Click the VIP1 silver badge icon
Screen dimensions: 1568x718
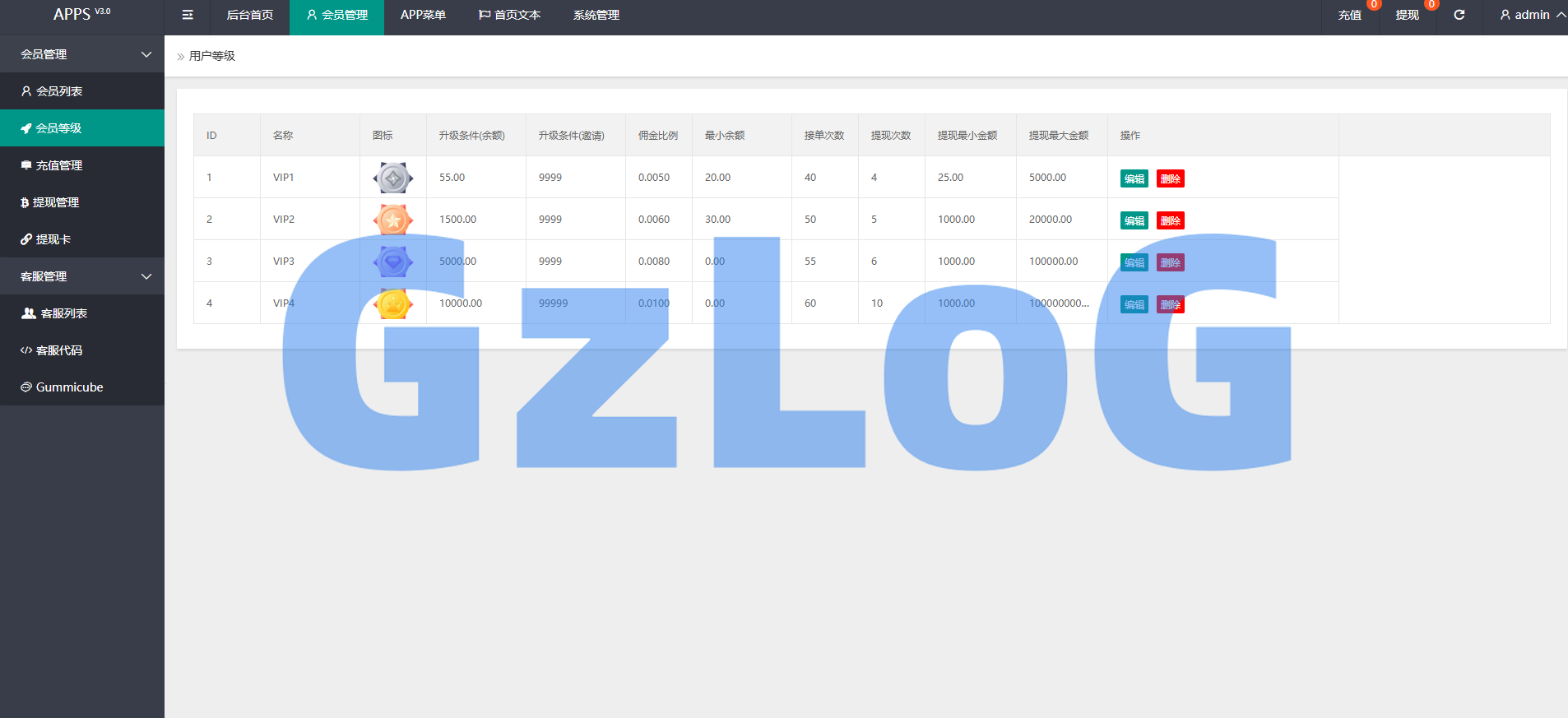(x=393, y=178)
